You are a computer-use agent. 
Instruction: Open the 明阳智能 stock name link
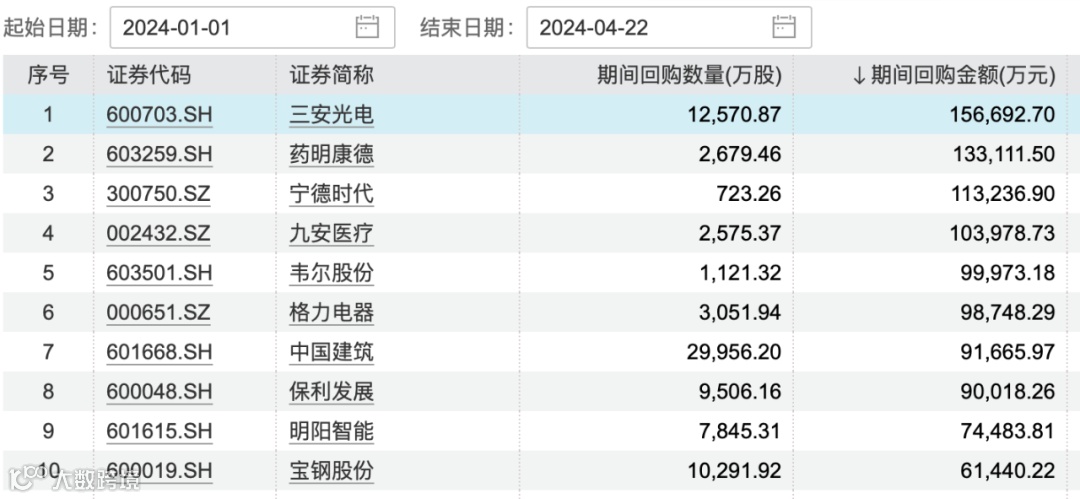(331, 431)
